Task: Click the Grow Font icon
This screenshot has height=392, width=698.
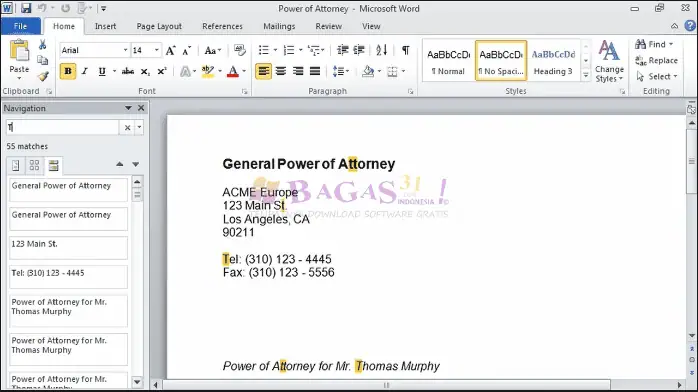Action: (x=170, y=50)
